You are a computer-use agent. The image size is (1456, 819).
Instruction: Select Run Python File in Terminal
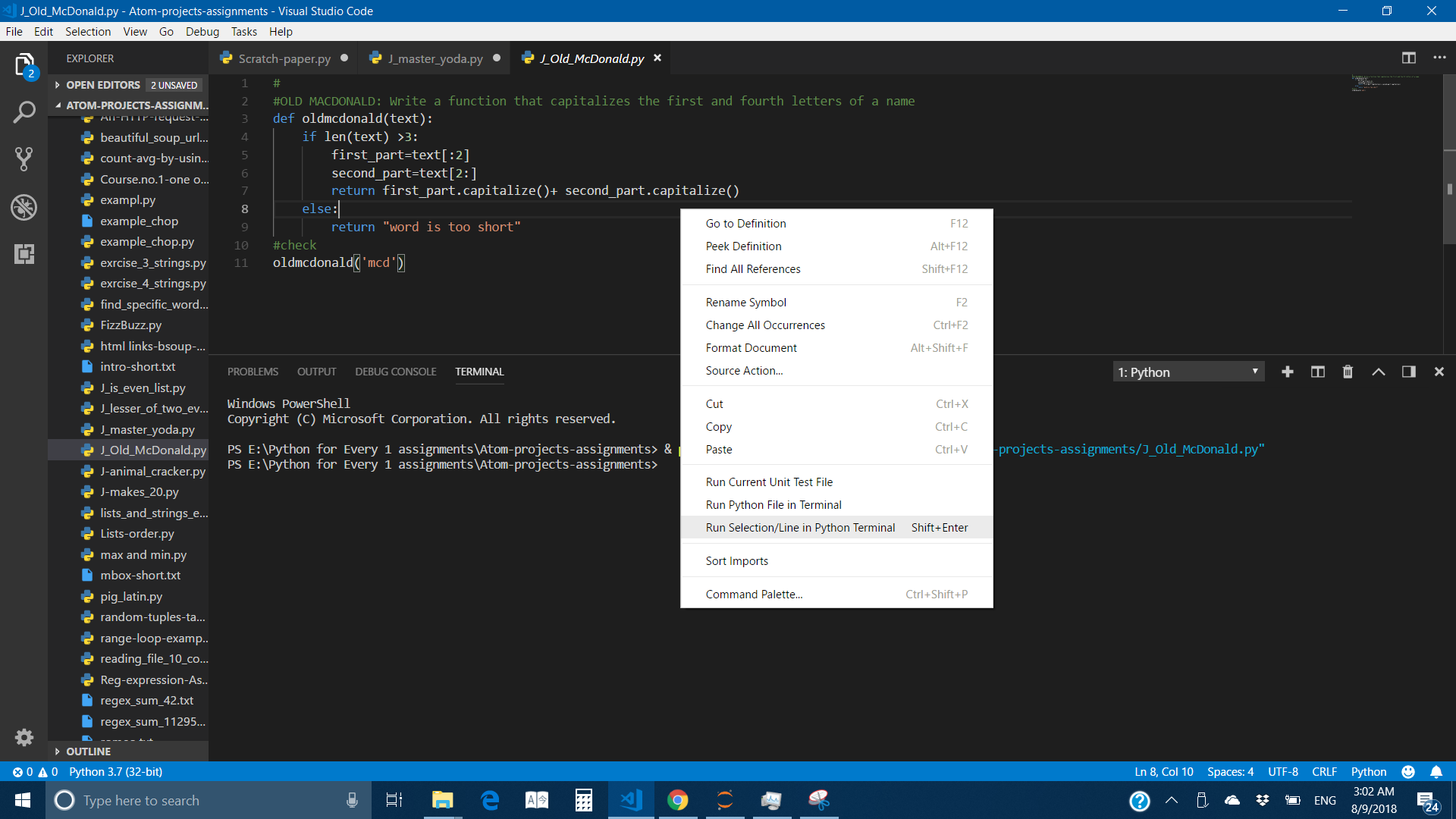click(773, 504)
